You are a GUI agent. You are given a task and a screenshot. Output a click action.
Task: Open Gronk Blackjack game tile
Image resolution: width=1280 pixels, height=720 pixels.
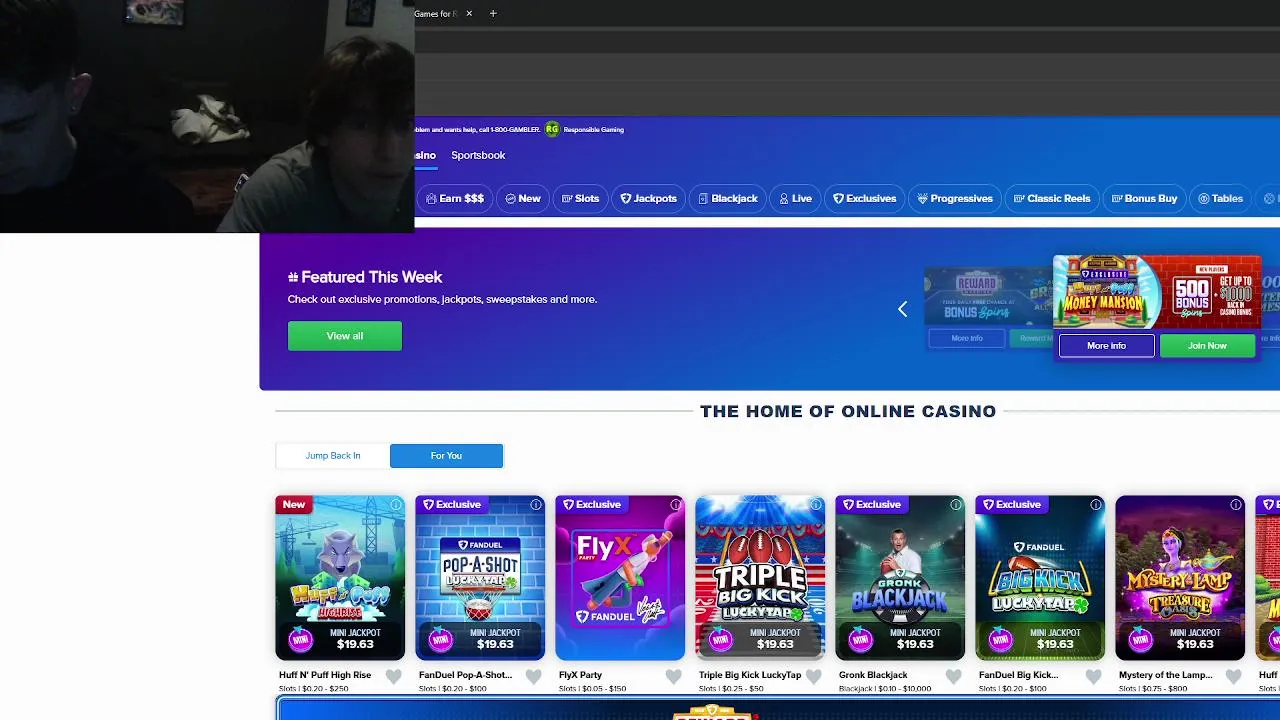pos(900,578)
